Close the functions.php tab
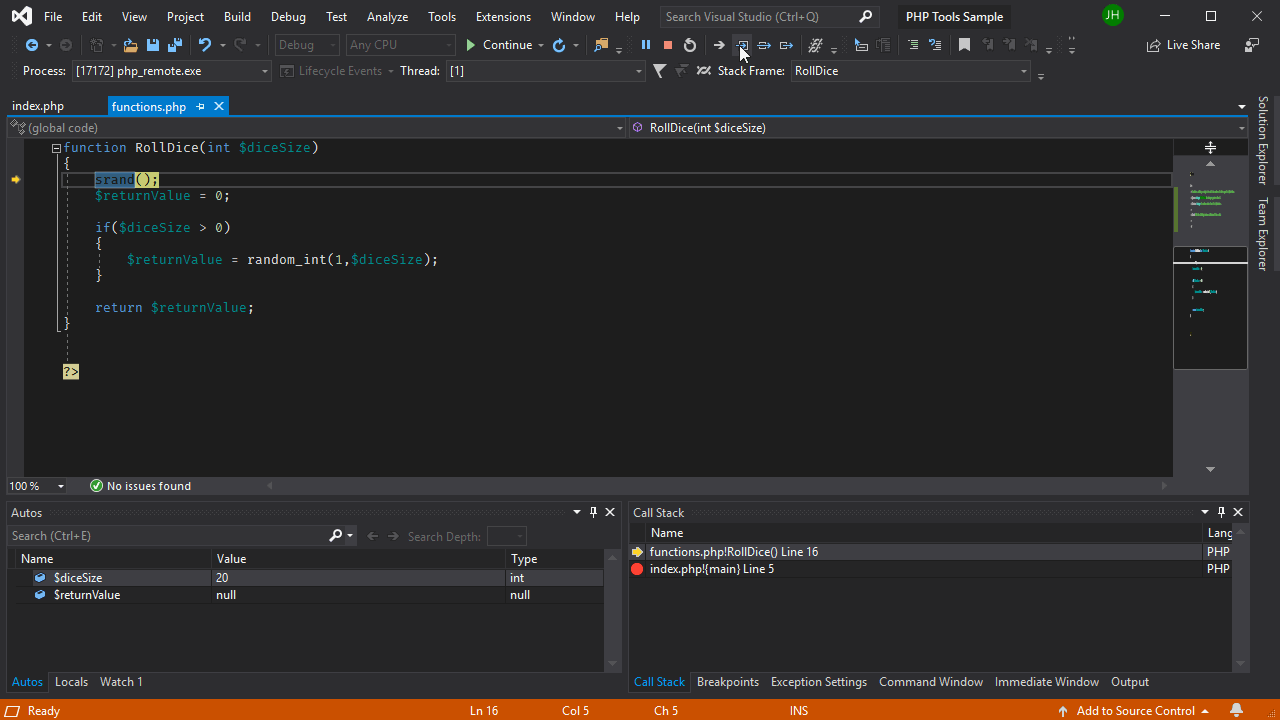This screenshot has height=720, width=1280. 219,106
